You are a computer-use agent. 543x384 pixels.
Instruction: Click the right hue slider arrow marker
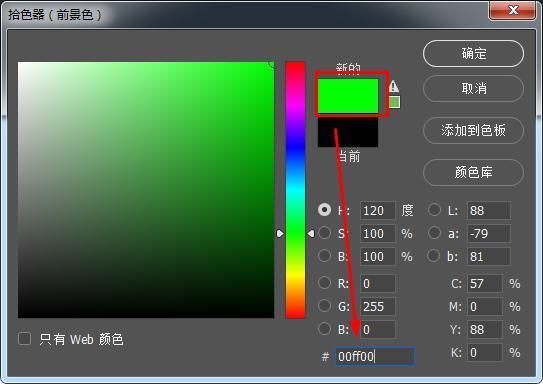click(311, 234)
